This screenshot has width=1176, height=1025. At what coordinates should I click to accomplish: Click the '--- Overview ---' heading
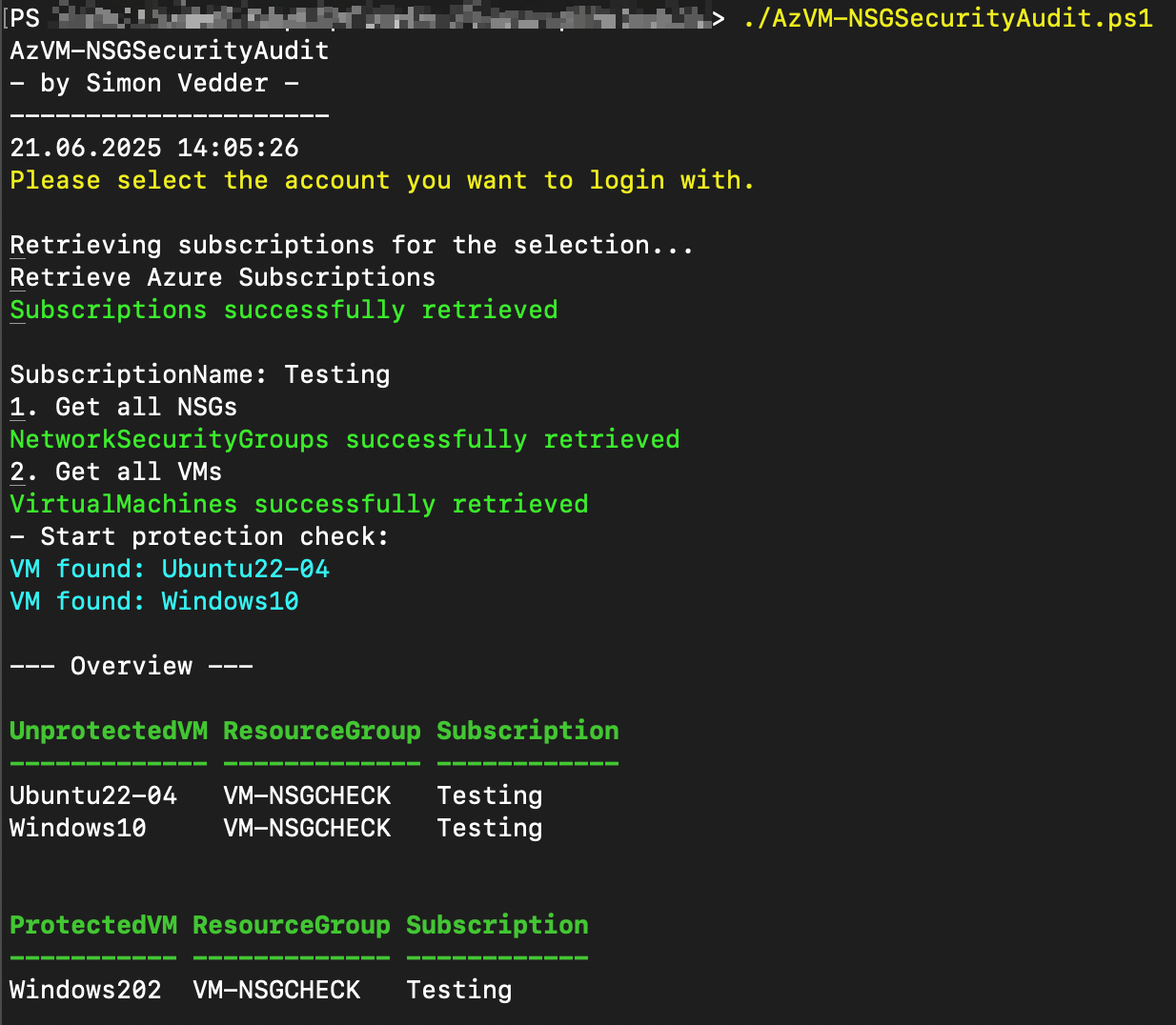tap(132, 666)
